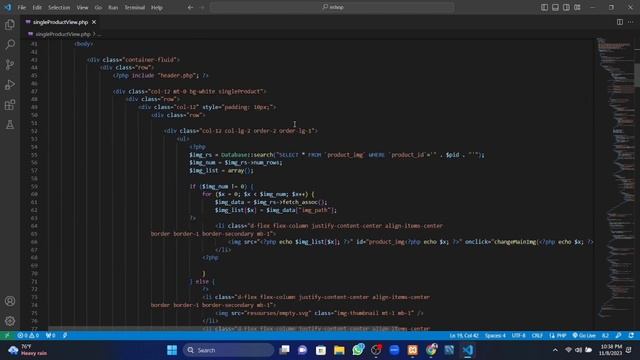This screenshot has height=360, width=640.
Task: Select PHP version 8.2 in status bar
Action: (605, 336)
